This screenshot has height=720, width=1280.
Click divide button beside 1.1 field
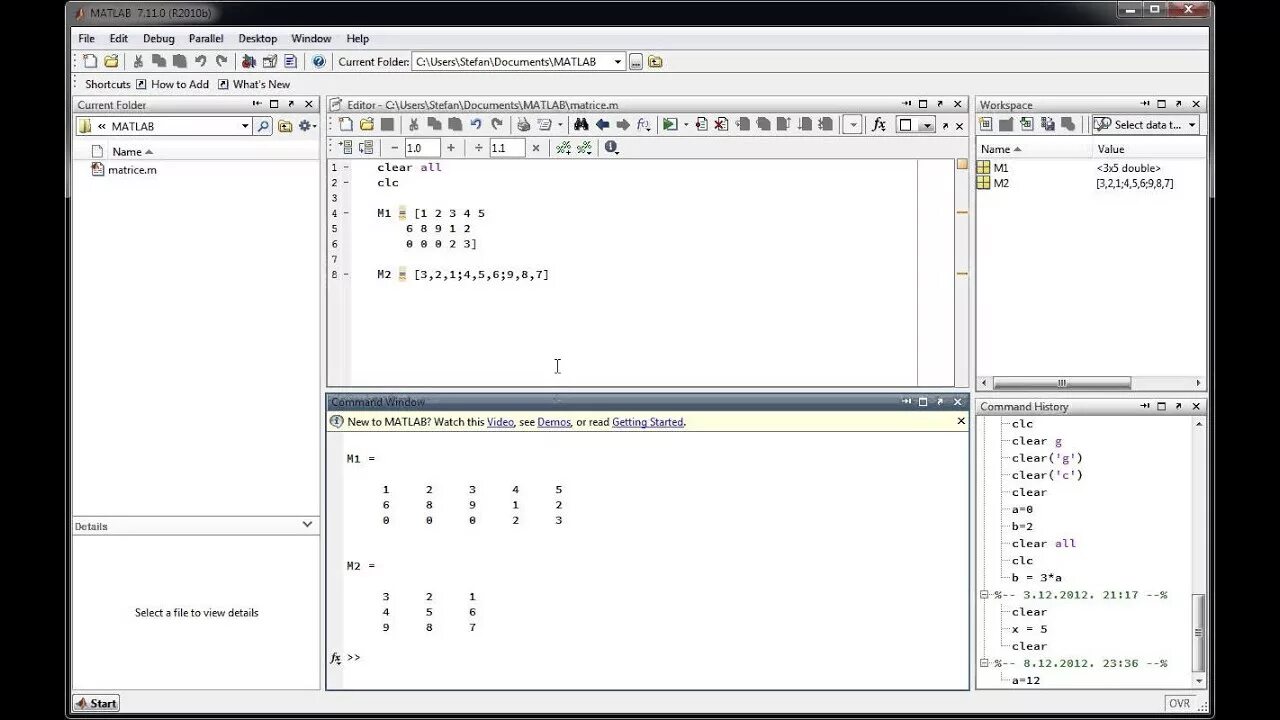tap(479, 147)
